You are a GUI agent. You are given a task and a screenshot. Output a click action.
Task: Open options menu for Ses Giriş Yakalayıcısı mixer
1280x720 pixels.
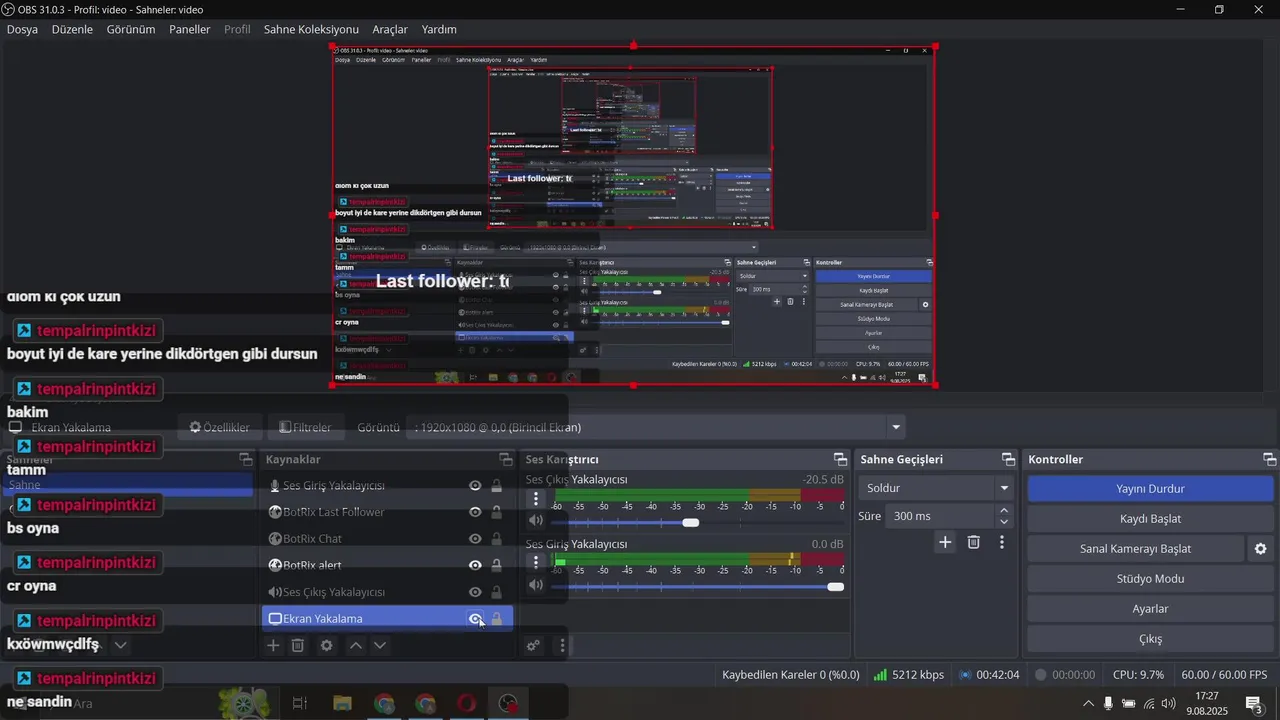click(536, 563)
